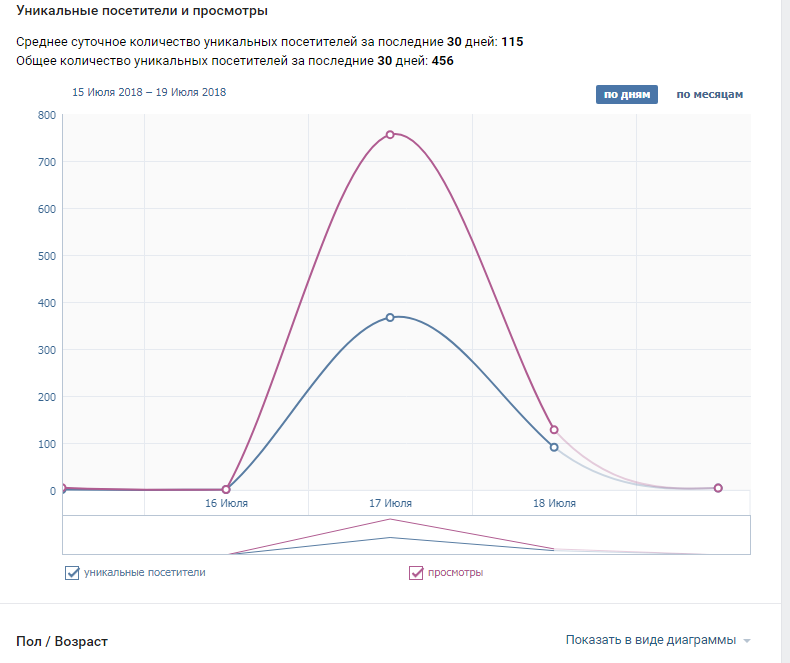The height and width of the screenshot is (663, 790).
Task: Click the first data point at the chart's left edge
Action: point(63,488)
